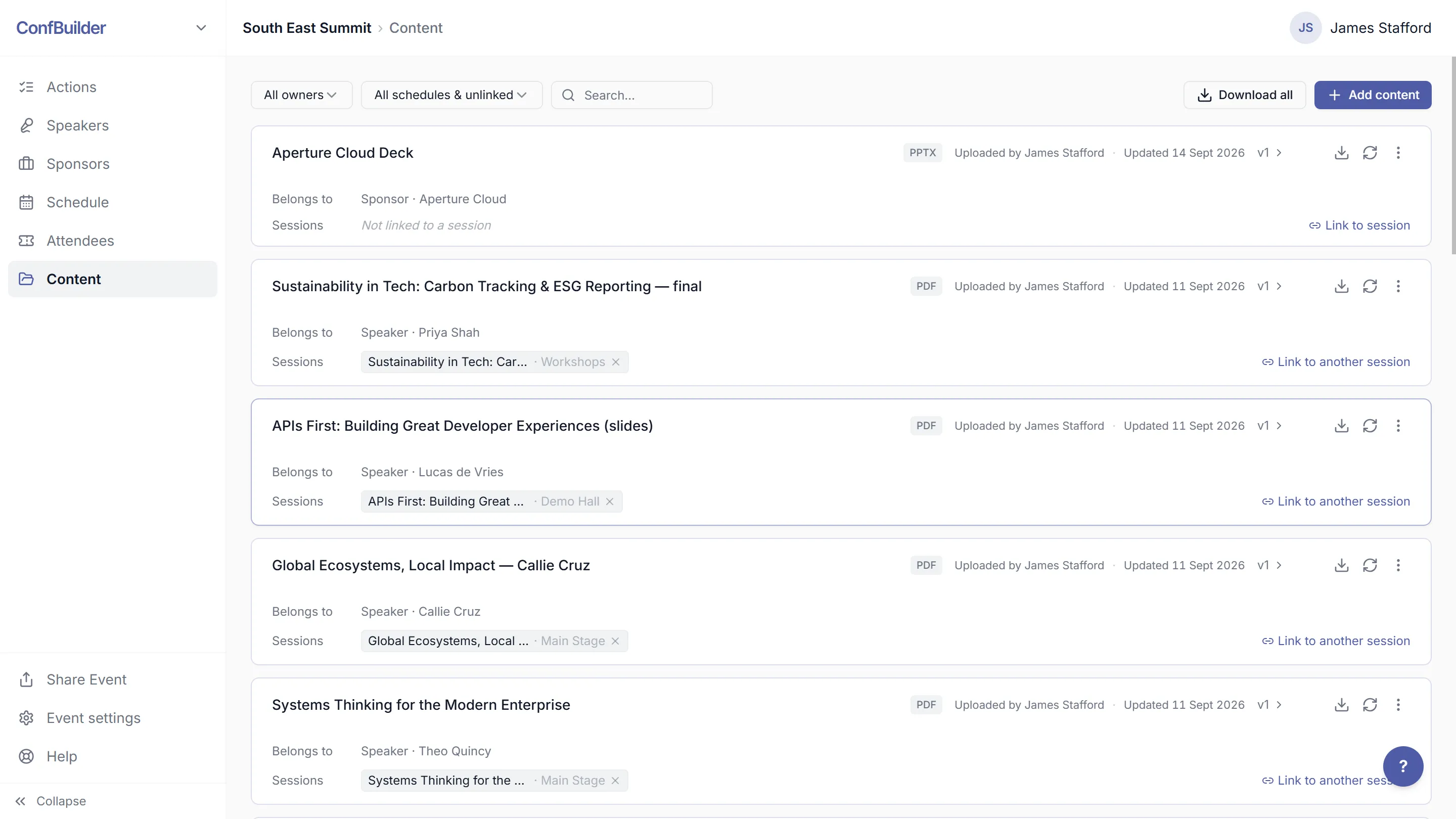Click Download all button

[x=1244, y=95]
